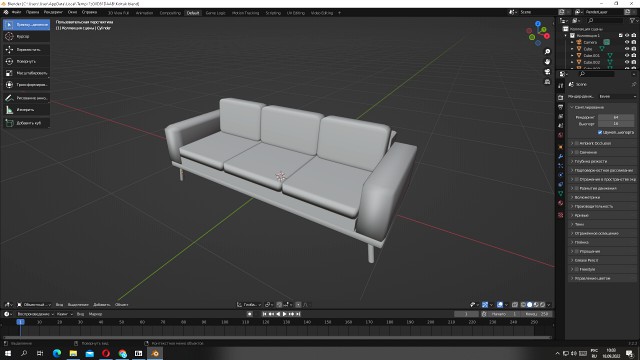
Task: Open the Object Data mesh tab
Action: [x=560, y=194]
